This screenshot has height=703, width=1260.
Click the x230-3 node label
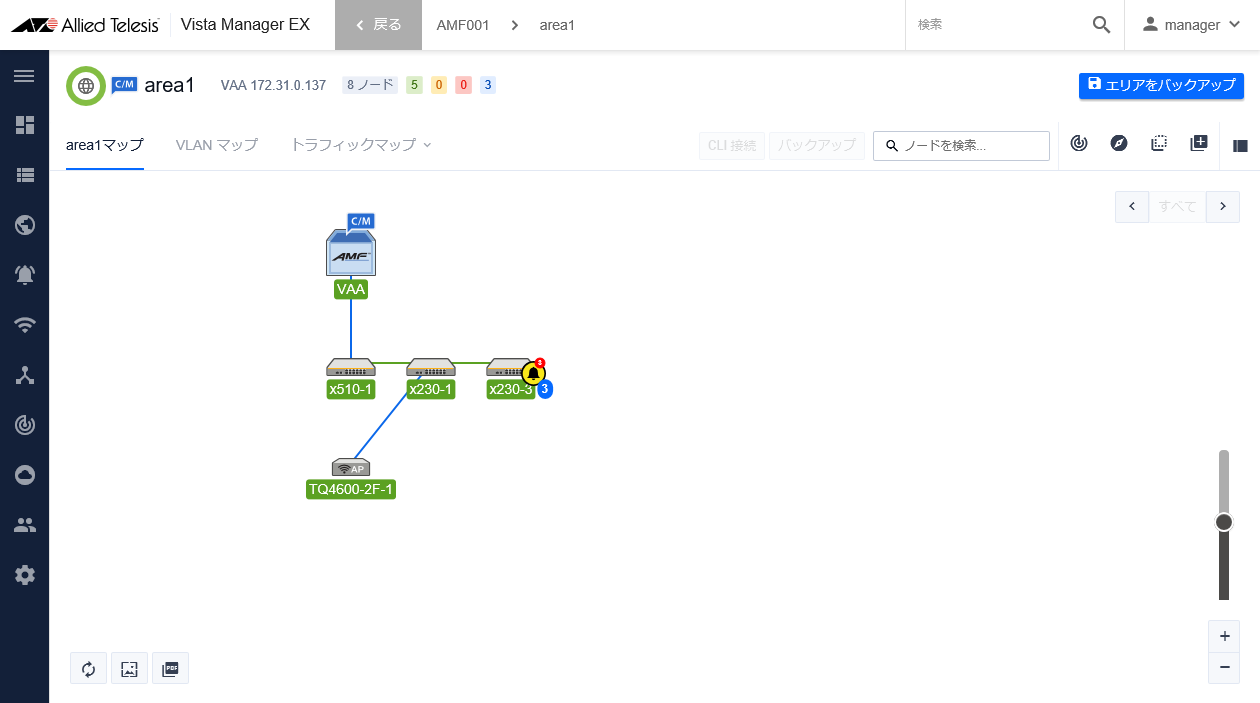510,389
